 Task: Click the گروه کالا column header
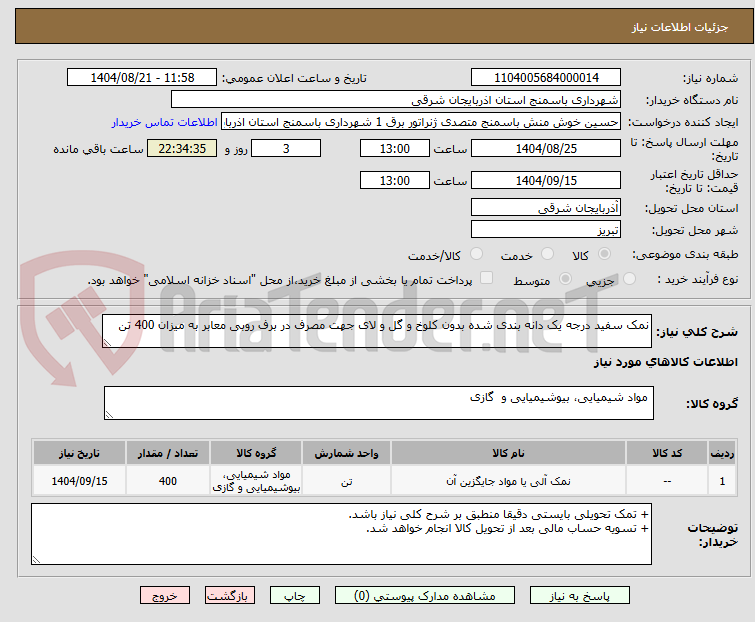pos(256,453)
